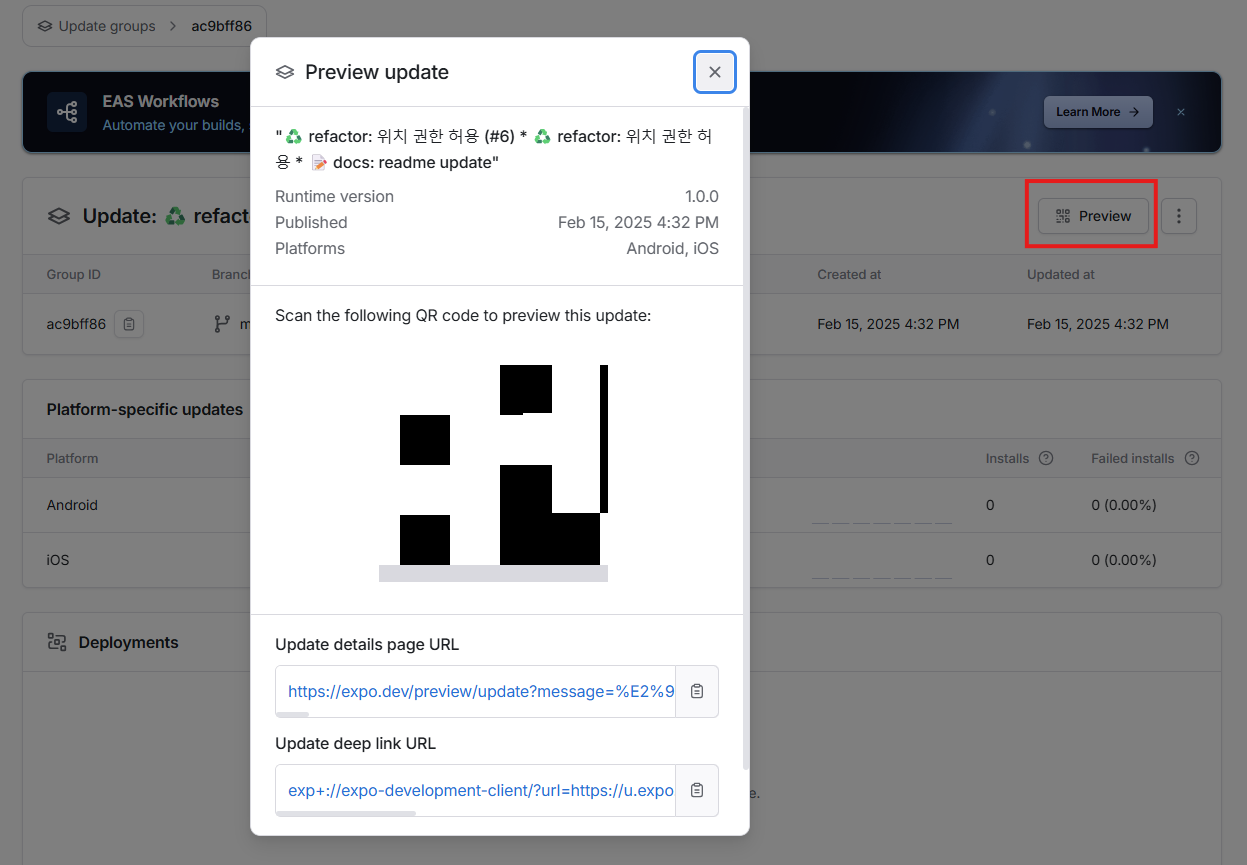Click the Preview button with QR icon
Image resolution: width=1247 pixels, height=865 pixels.
click(x=1093, y=216)
